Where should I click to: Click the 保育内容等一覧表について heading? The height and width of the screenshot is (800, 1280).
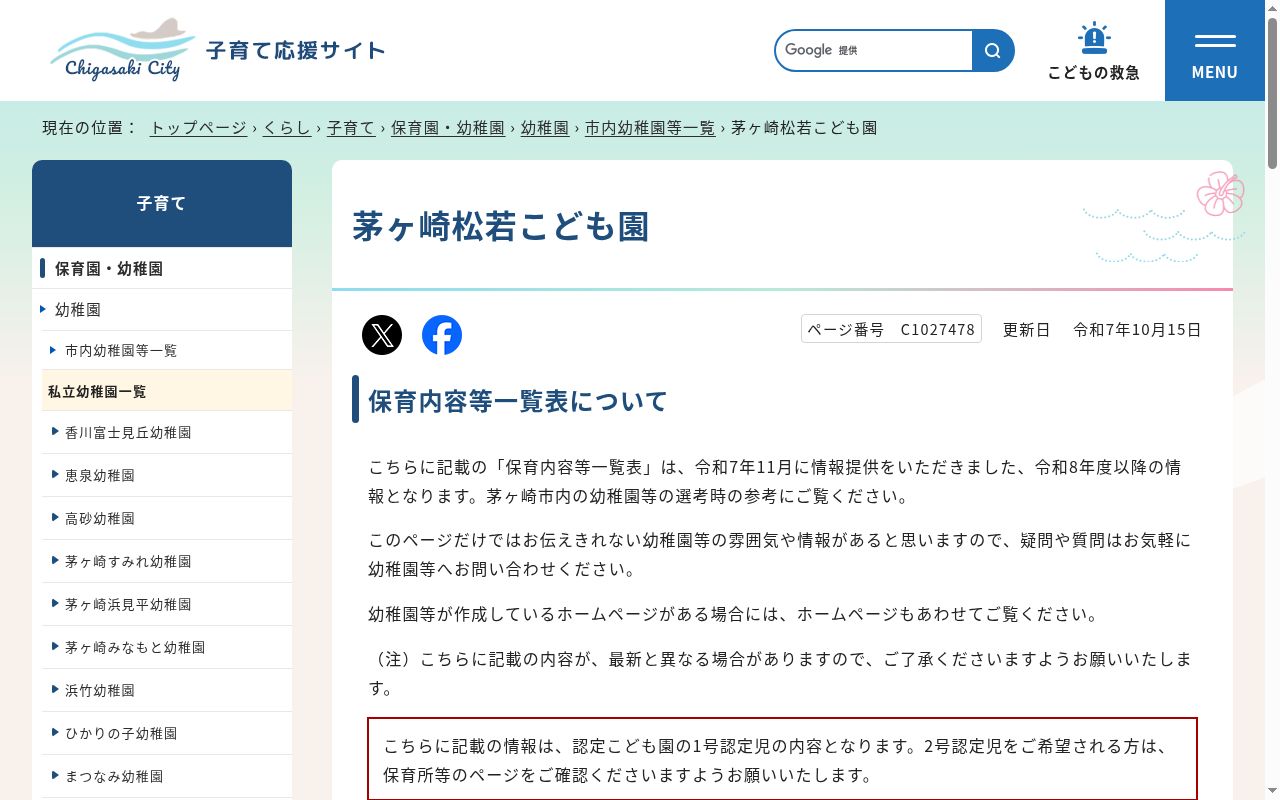(518, 401)
